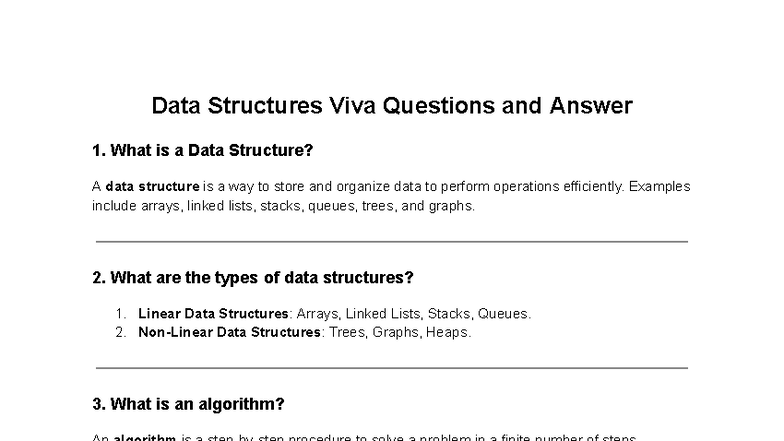
Task: Click the list number "2." marker
Action: click(122, 332)
